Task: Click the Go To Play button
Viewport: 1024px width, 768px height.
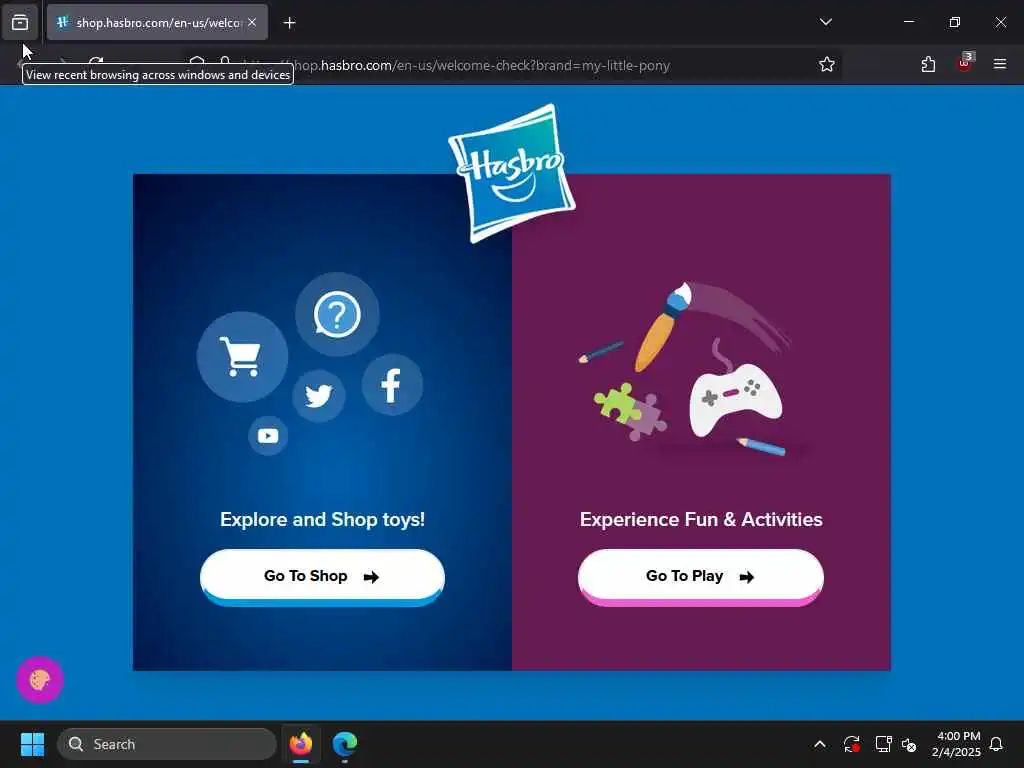Action: pos(701,577)
